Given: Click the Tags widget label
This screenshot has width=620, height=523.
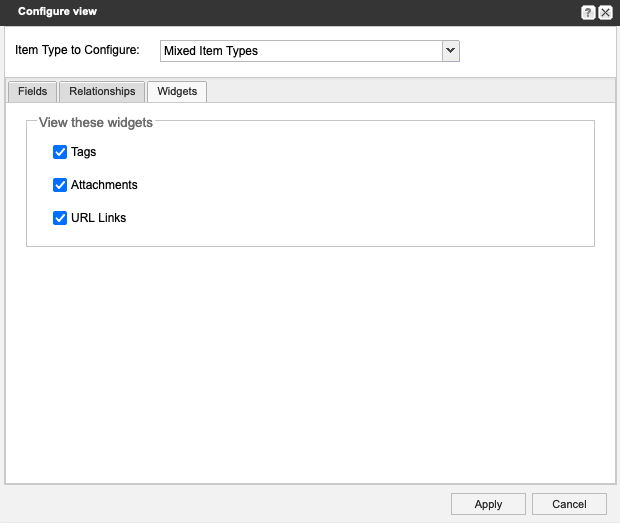Looking at the screenshot, I should [x=84, y=152].
